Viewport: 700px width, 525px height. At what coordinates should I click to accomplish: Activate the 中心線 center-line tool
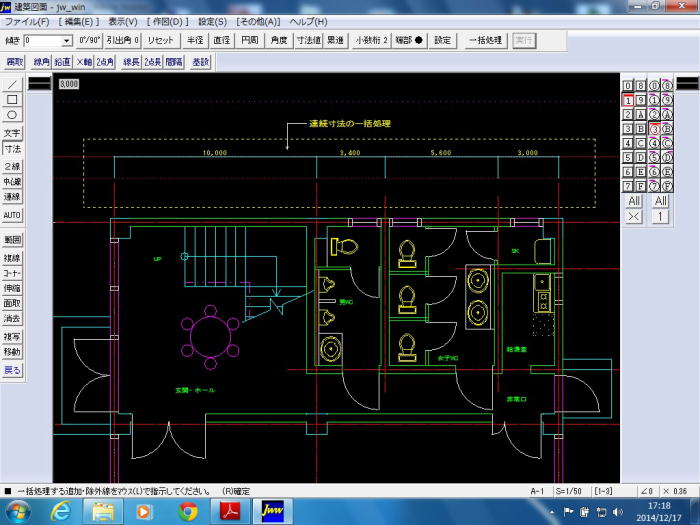point(12,182)
